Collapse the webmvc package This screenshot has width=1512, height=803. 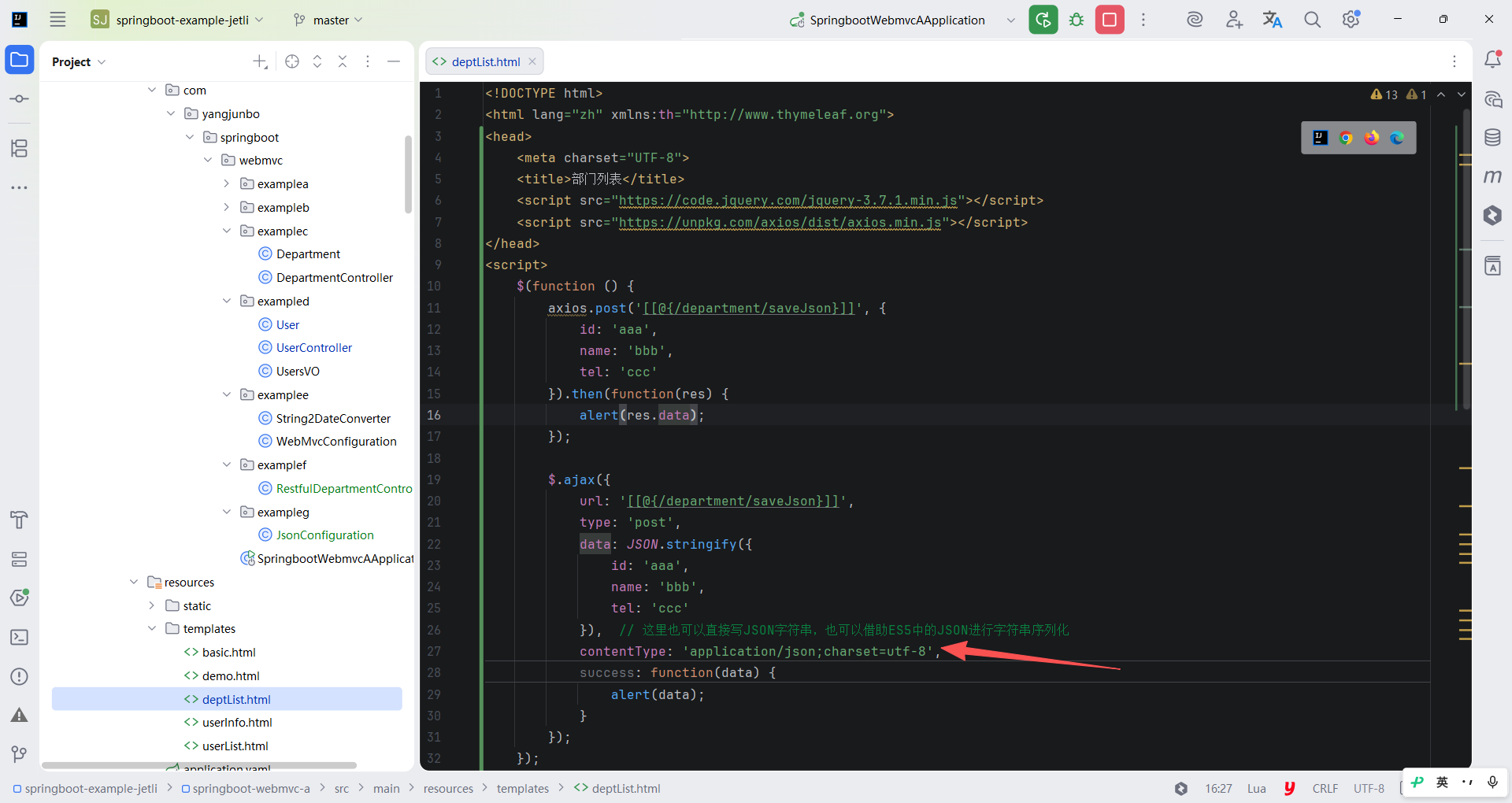point(208,160)
